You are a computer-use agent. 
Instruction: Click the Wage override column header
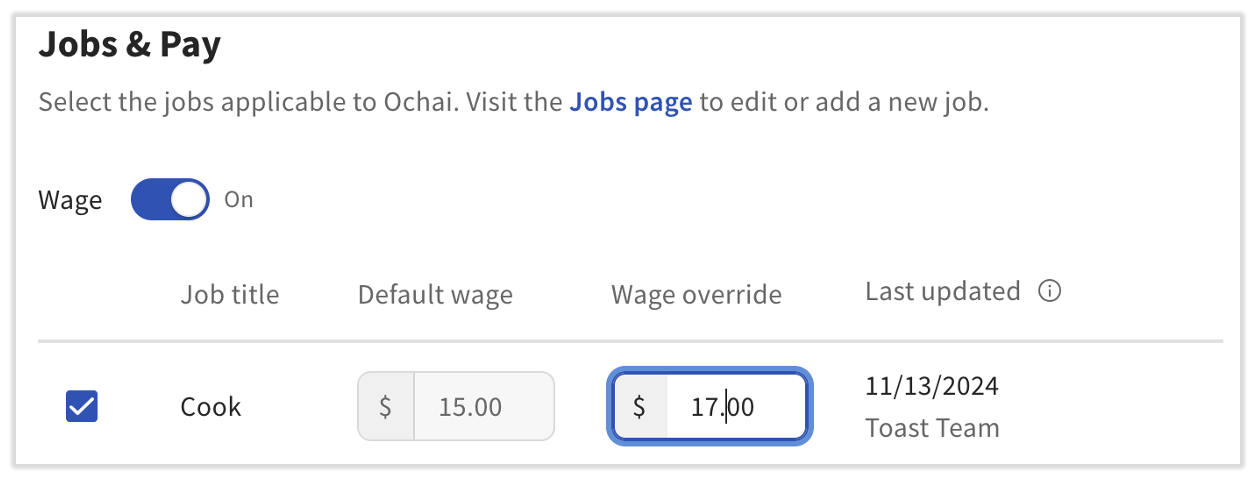click(x=696, y=295)
